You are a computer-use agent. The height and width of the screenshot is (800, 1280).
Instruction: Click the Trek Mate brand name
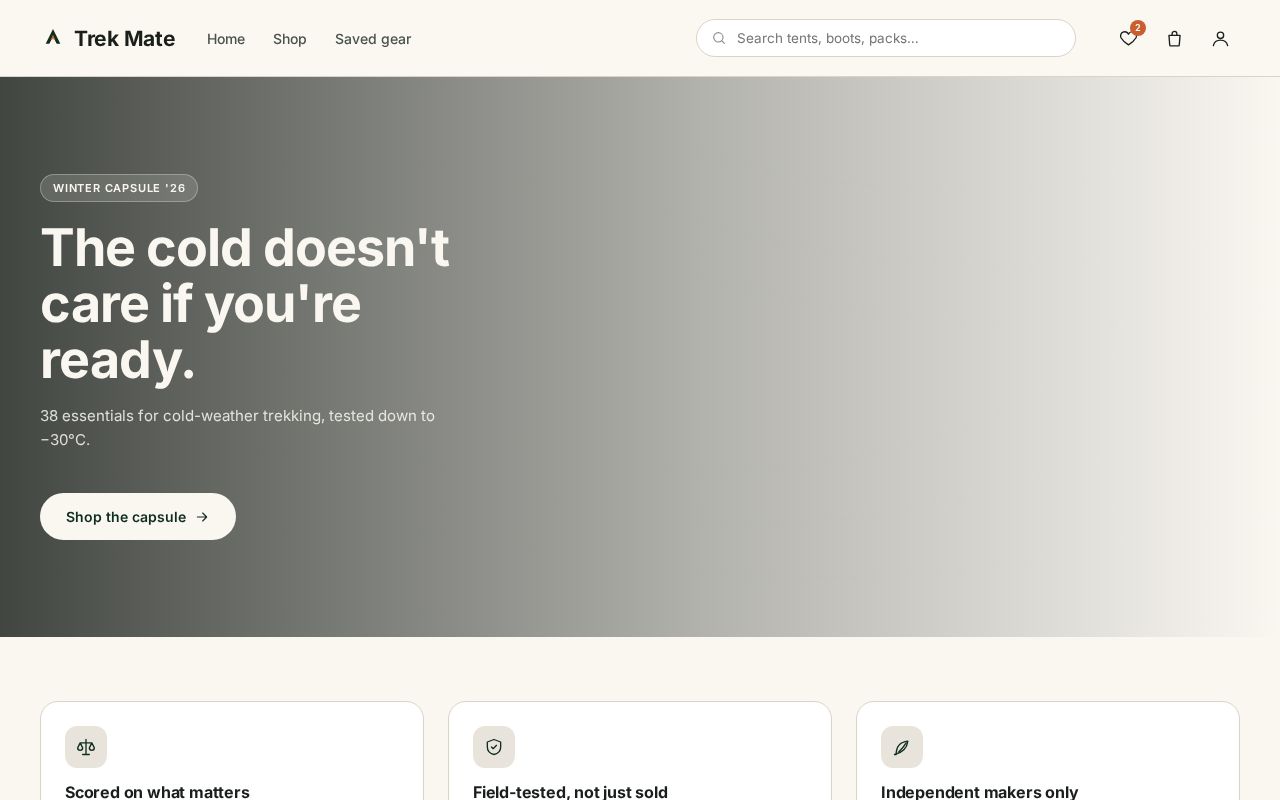(x=124, y=39)
